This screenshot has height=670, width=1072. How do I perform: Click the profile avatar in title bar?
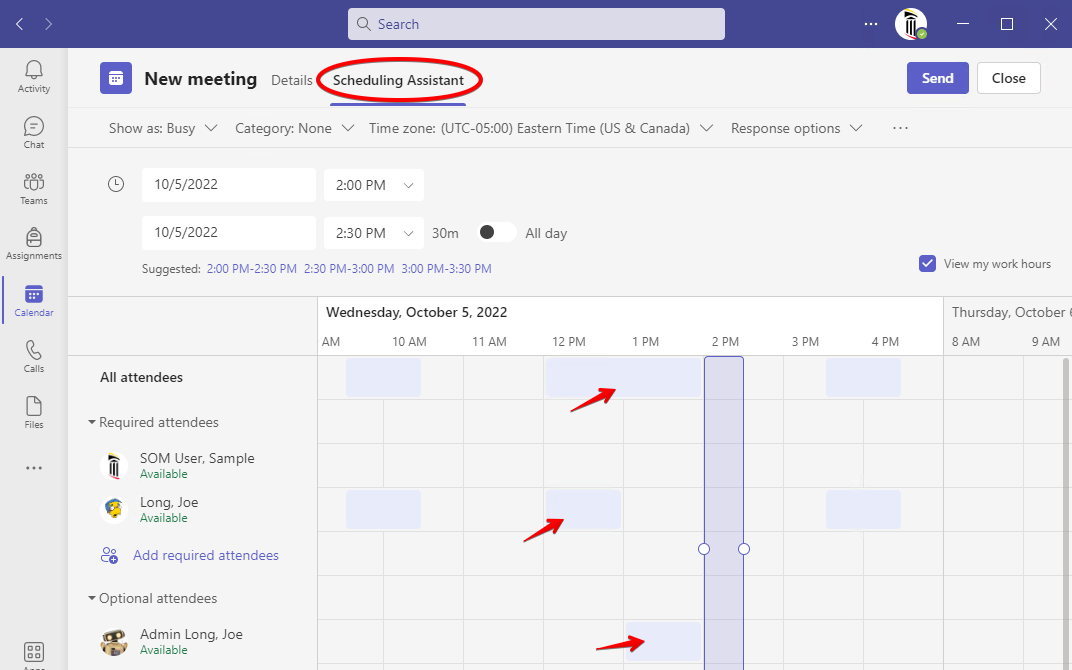(910, 24)
